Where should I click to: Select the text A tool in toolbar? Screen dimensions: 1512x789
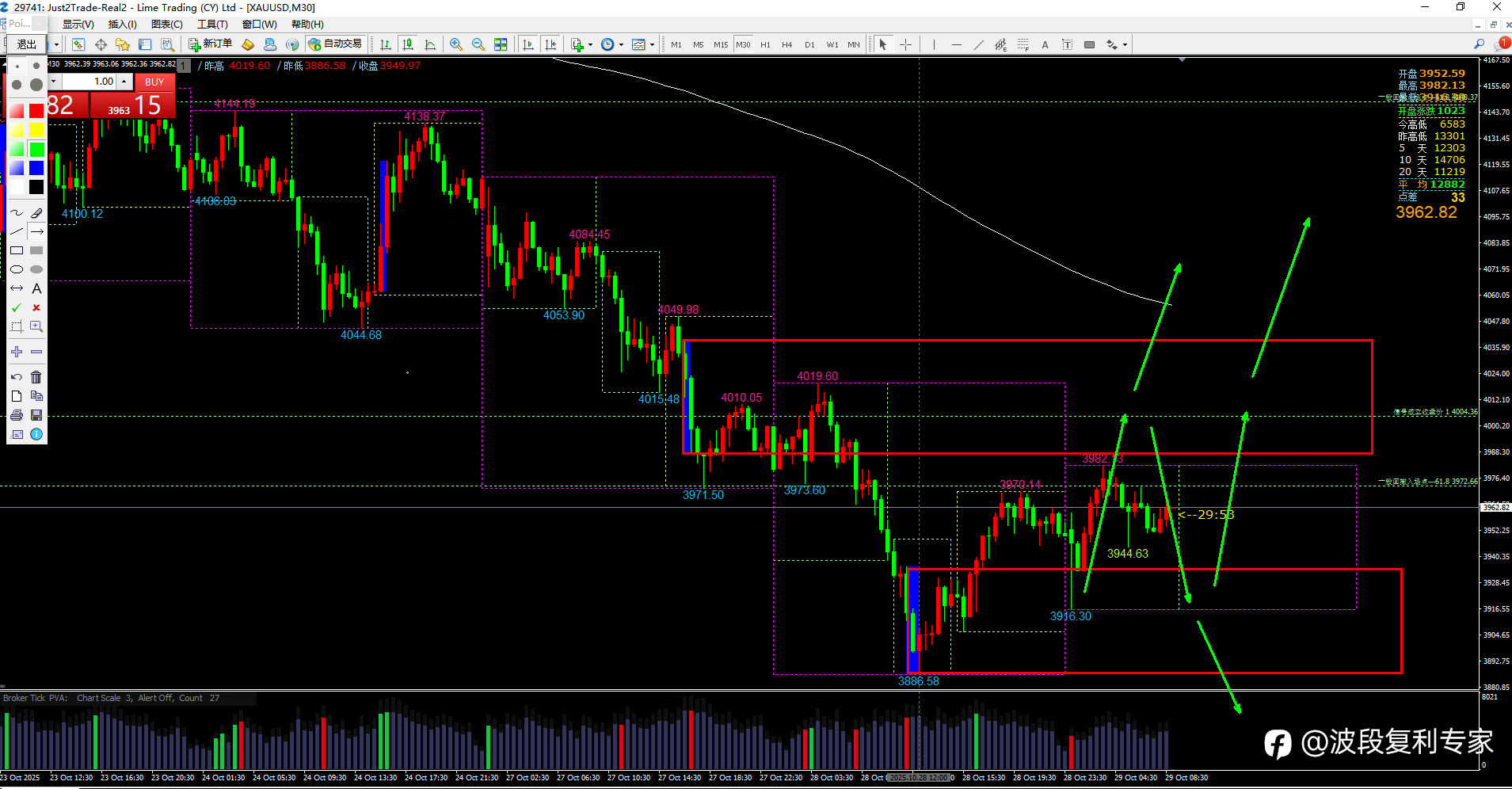coord(1045,44)
